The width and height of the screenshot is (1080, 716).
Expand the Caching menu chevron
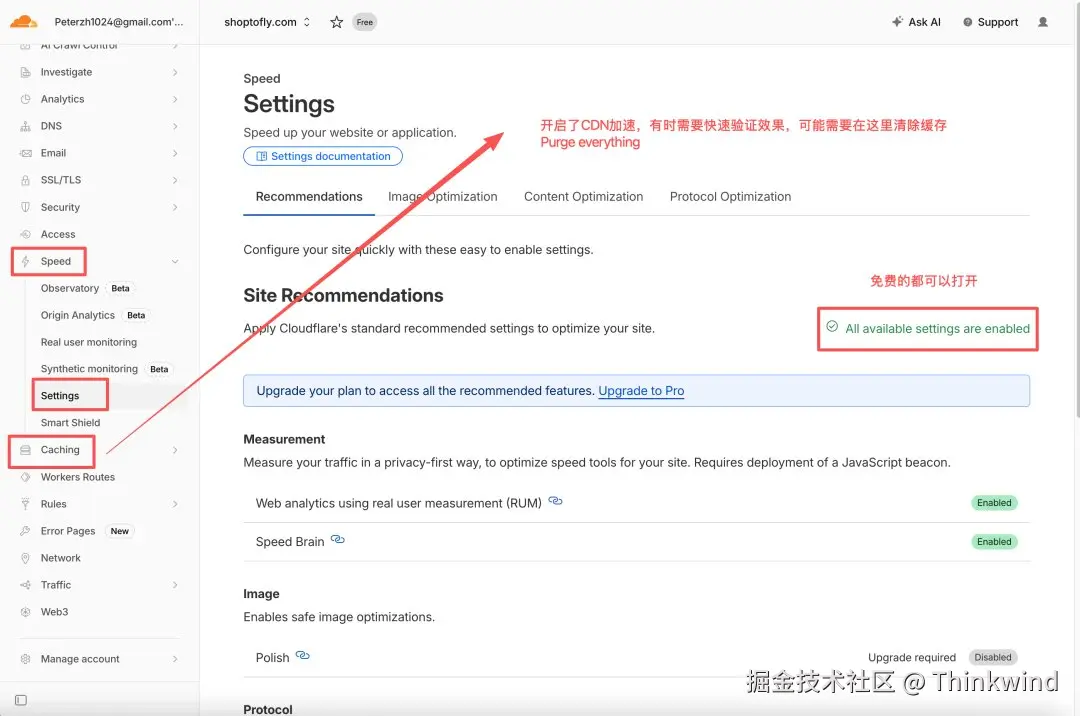[175, 450]
